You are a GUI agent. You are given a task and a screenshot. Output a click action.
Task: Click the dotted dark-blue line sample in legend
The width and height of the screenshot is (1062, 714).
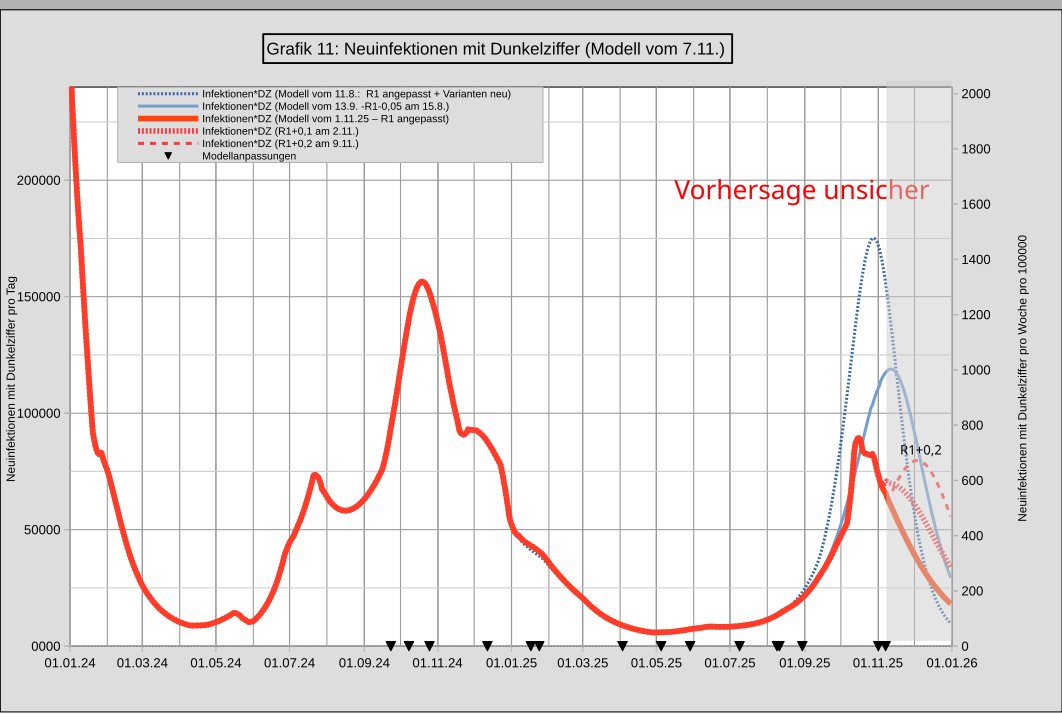pos(168,93)
